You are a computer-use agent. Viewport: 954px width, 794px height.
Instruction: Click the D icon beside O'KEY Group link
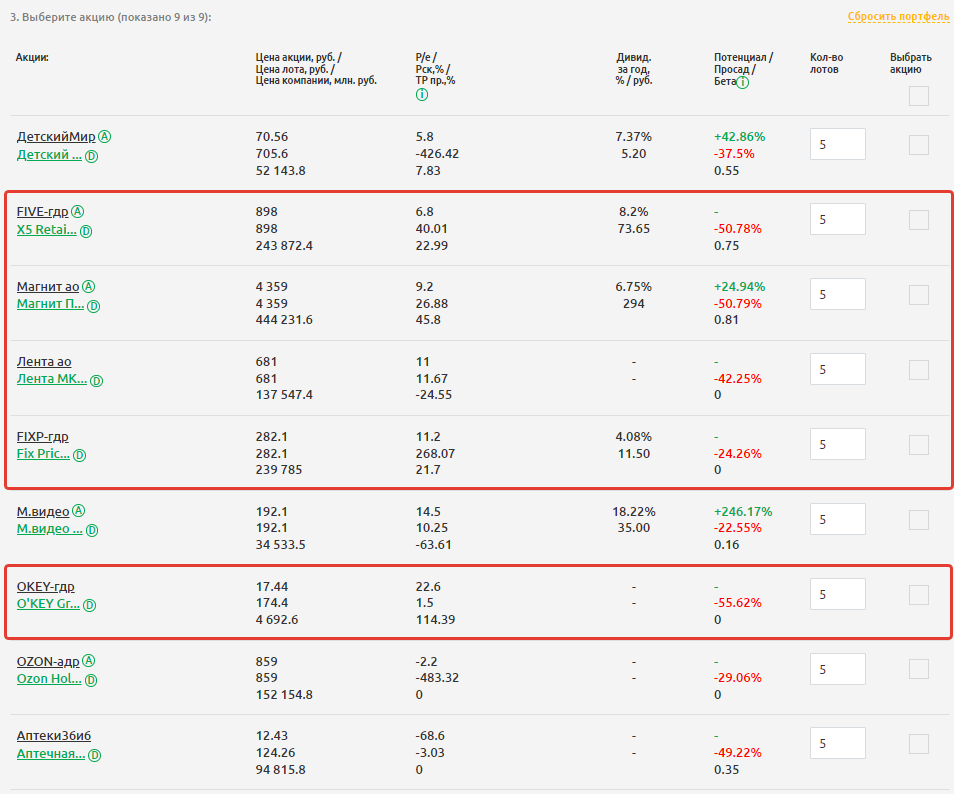89,606
